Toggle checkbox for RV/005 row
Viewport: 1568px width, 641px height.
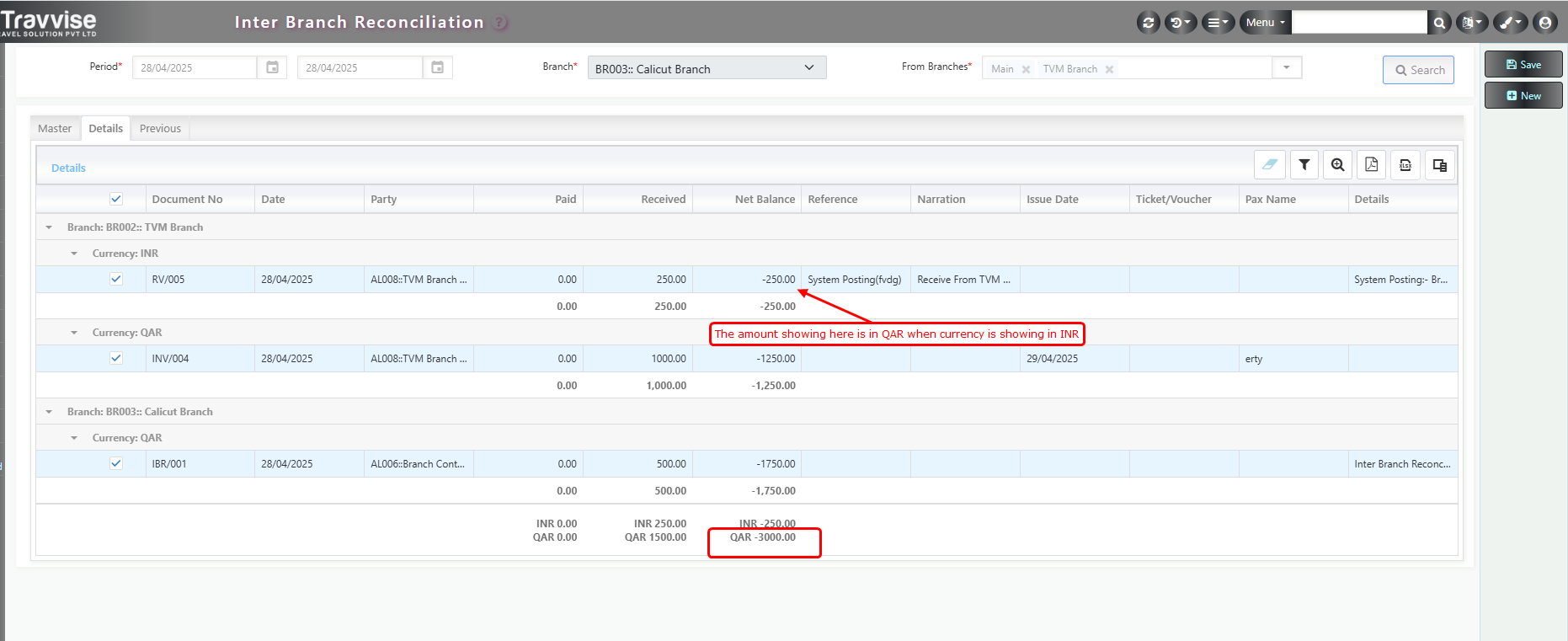(116, 279)
